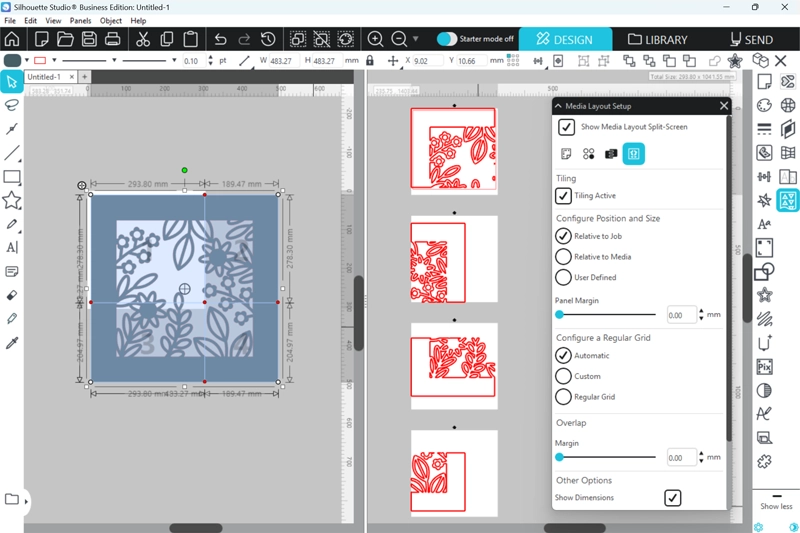Toggle the Starter mode switch

click(447, 39)
